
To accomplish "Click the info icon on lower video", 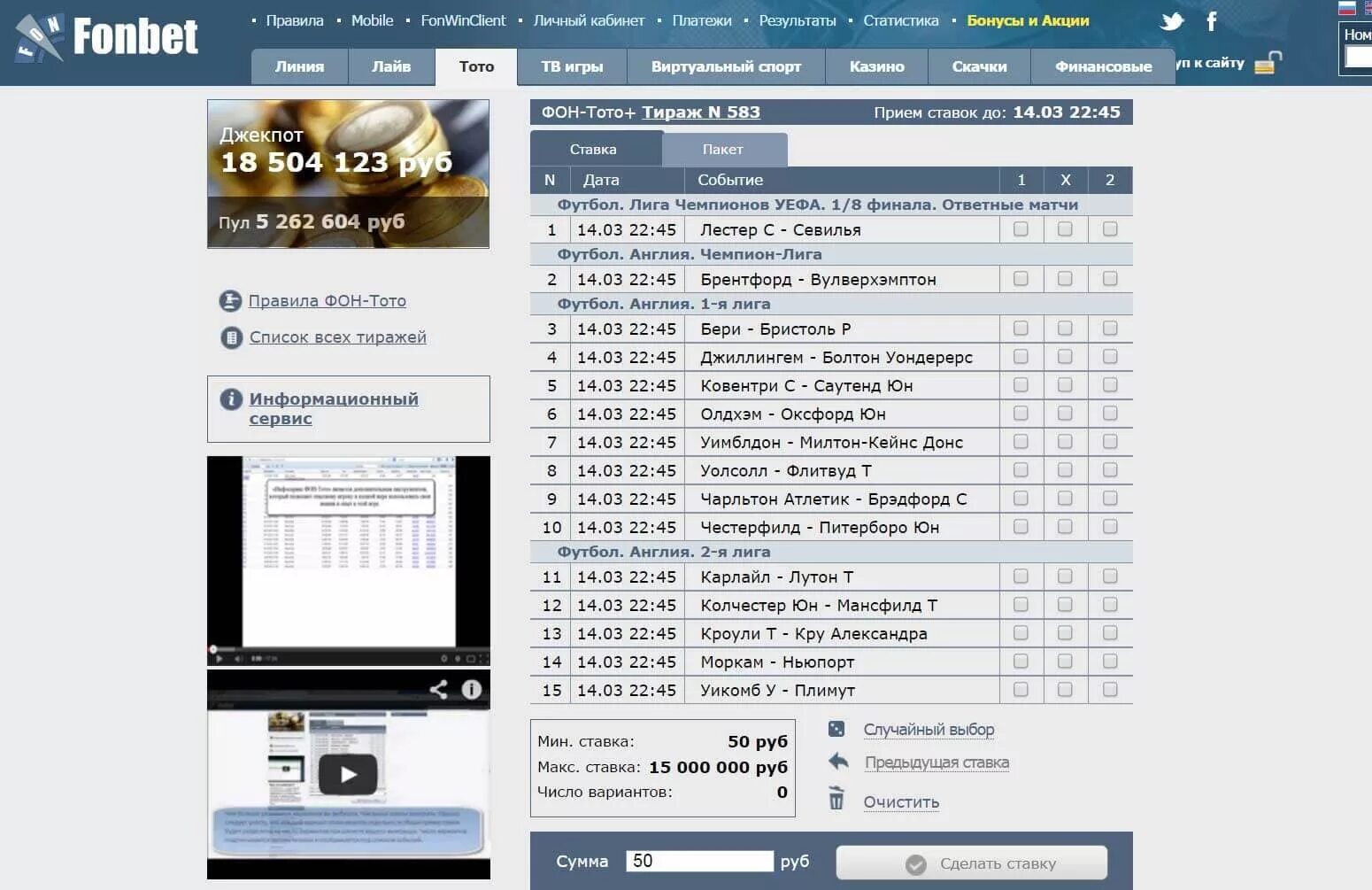I will [472, 689].
